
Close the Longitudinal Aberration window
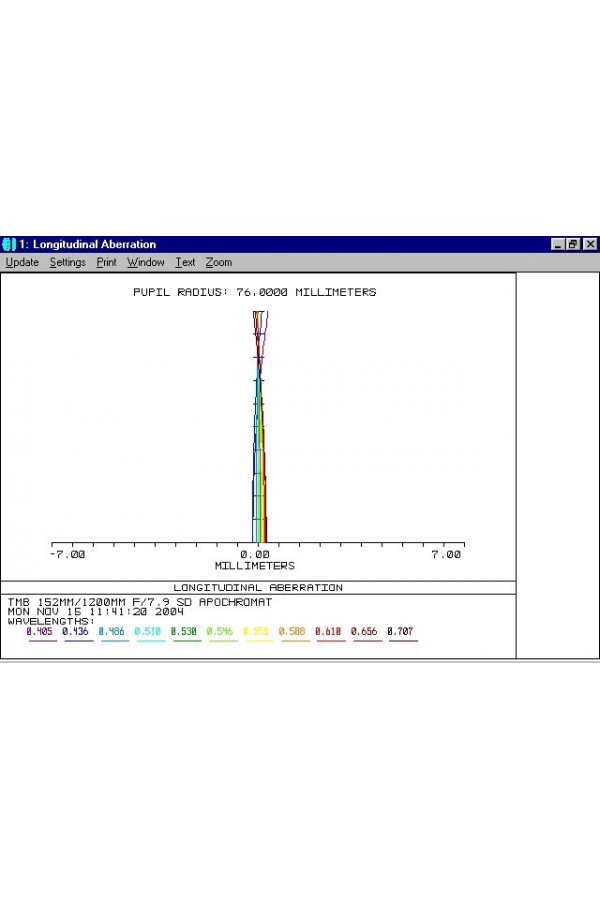point(590,244)
